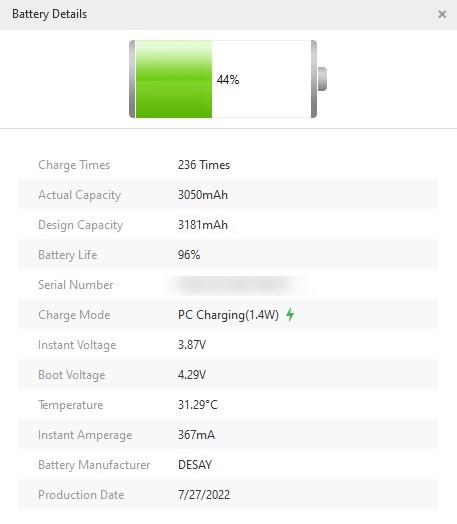Click the Production Date 7/27/2022 value

tap(204, 495)
